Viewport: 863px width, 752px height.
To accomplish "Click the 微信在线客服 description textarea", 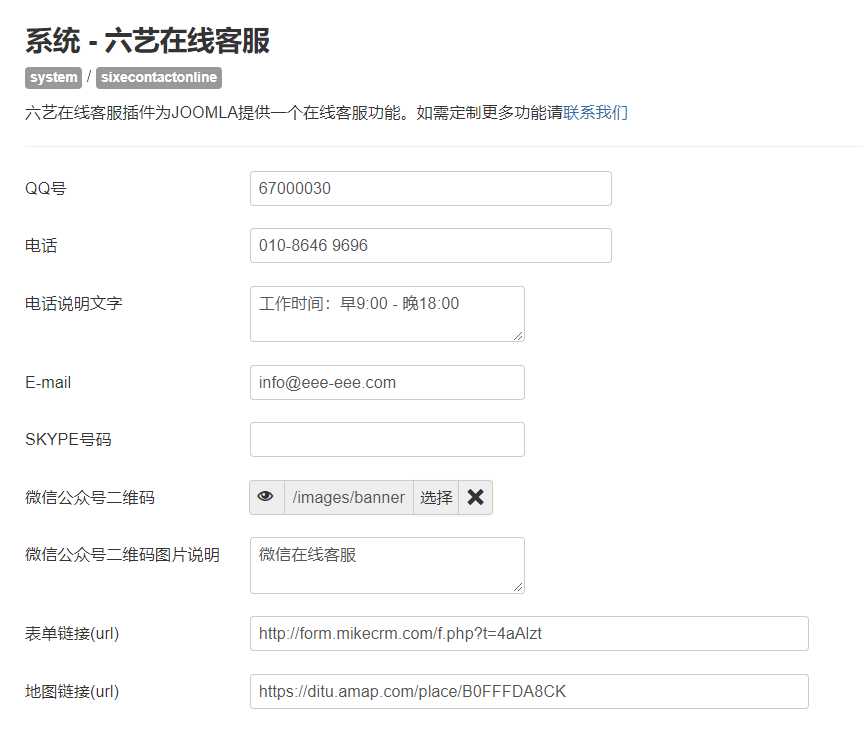I will click(386, 564).
